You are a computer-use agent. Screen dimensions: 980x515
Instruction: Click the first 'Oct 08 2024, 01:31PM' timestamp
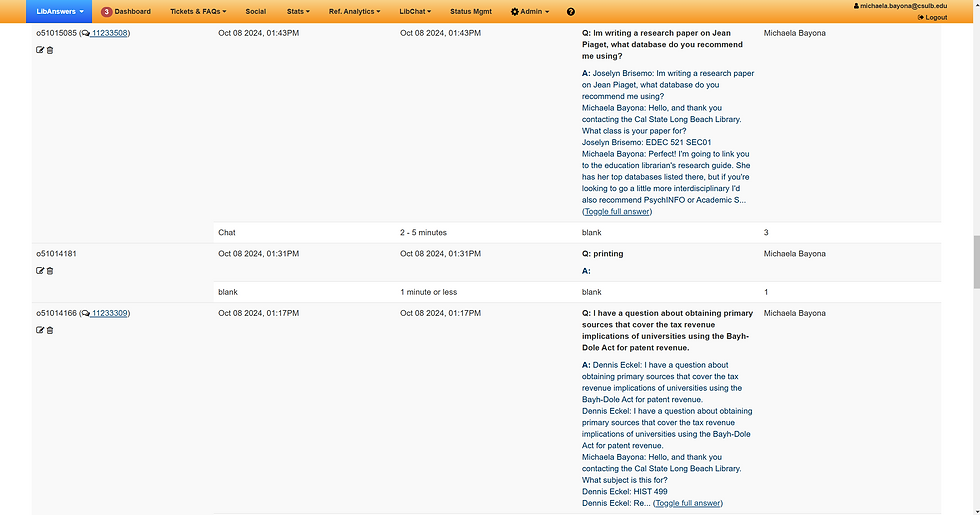[x=259, y=254]
